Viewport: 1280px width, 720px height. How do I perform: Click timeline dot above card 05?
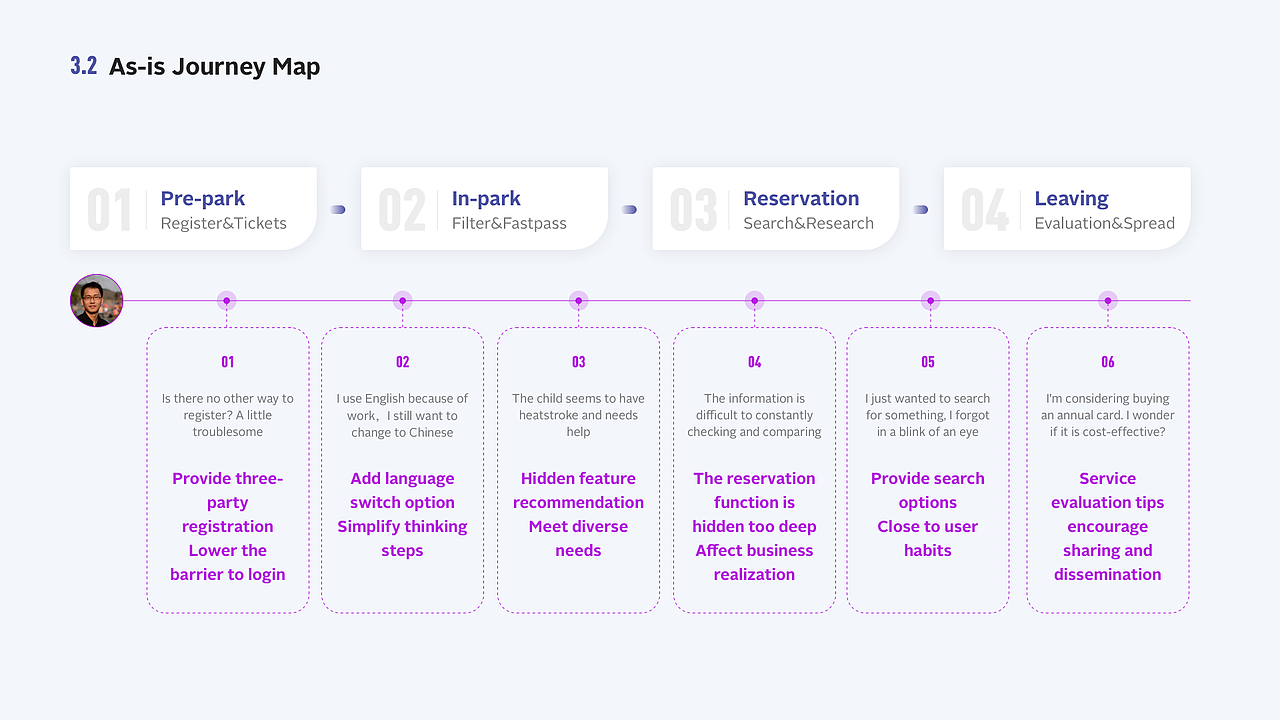930,300
